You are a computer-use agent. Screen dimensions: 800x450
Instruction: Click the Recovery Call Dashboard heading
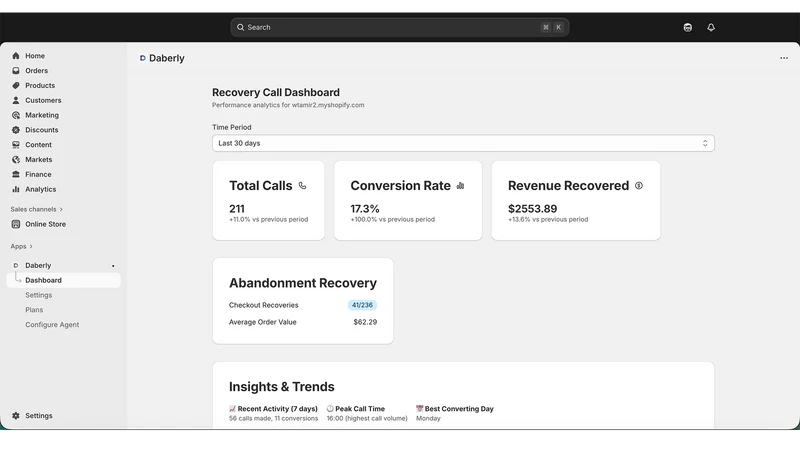click(x=276, y=92)
